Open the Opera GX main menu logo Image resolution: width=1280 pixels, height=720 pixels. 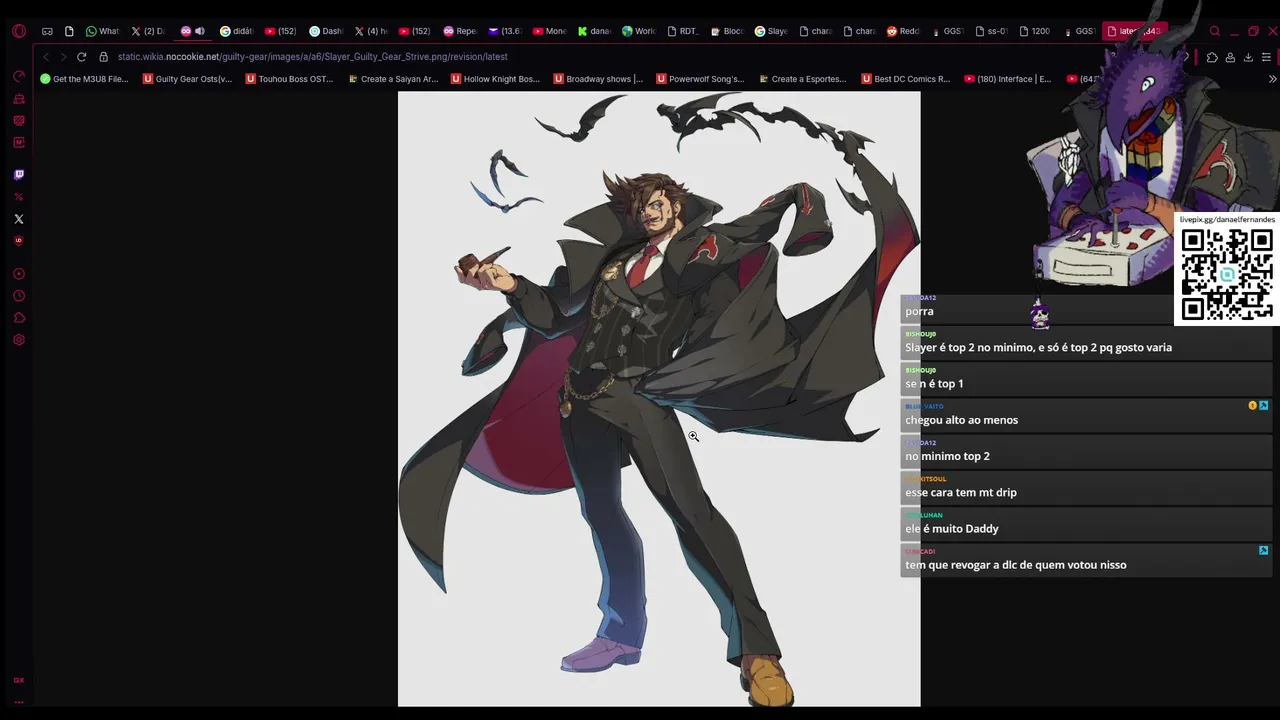click(x=19, y=31)
